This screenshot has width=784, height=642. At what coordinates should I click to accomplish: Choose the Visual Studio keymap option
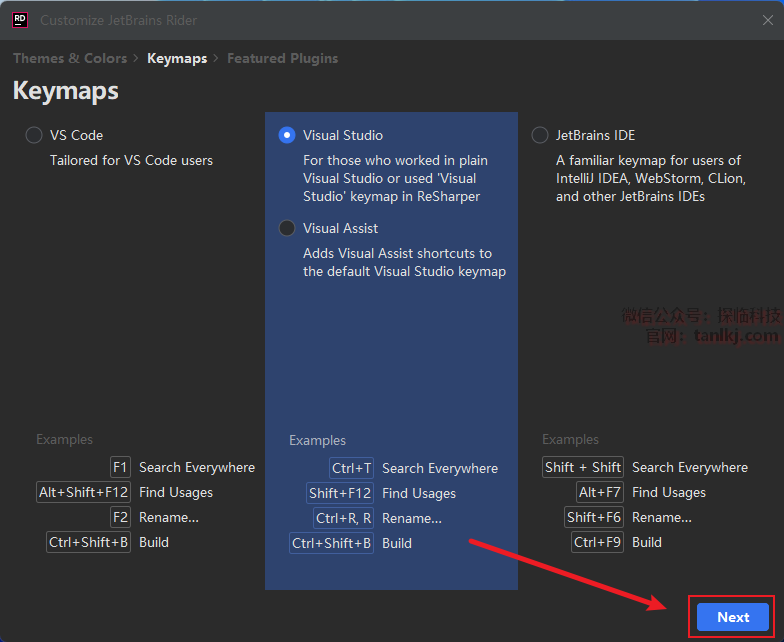pos(287,135)
